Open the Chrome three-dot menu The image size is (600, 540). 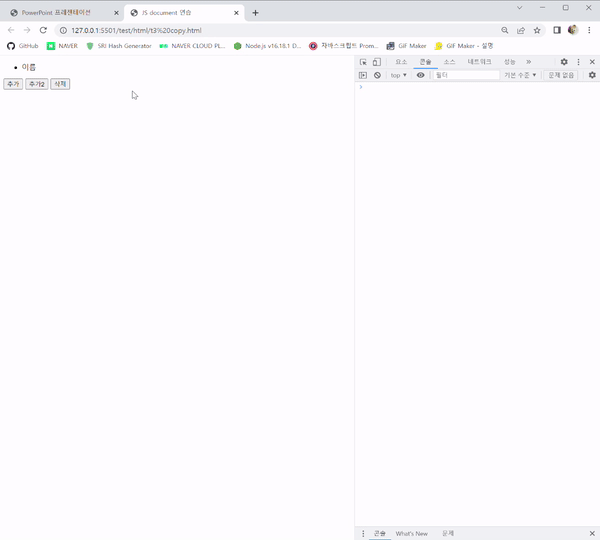589,30
